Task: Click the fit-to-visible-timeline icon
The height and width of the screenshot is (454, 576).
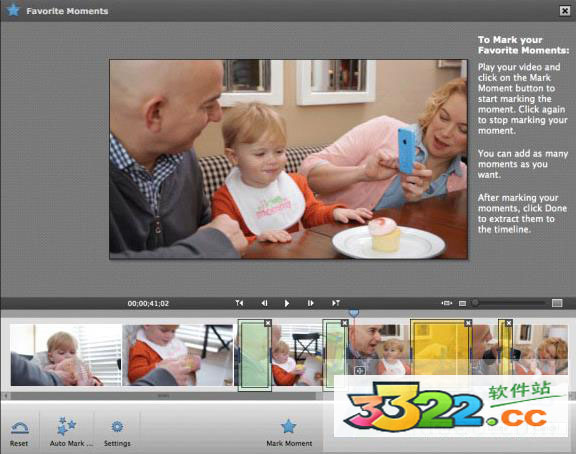Action: tap(446, 303)
